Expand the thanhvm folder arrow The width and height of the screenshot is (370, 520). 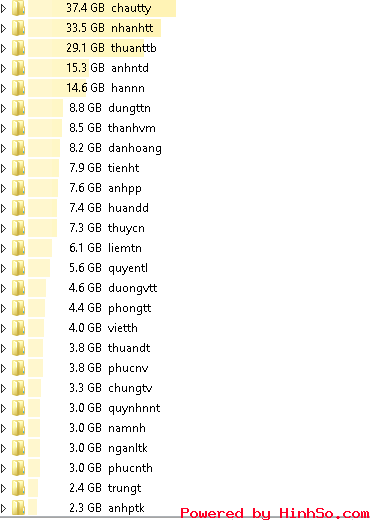4,128
